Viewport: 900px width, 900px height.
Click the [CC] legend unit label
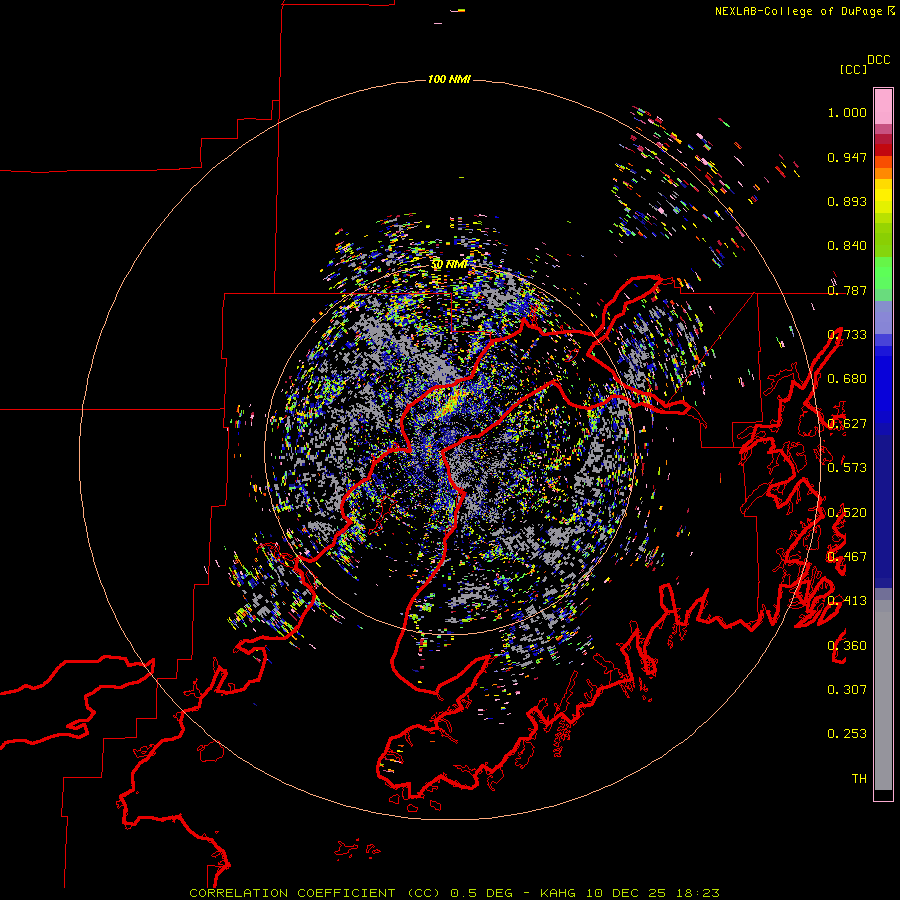[x=853, y=69]
